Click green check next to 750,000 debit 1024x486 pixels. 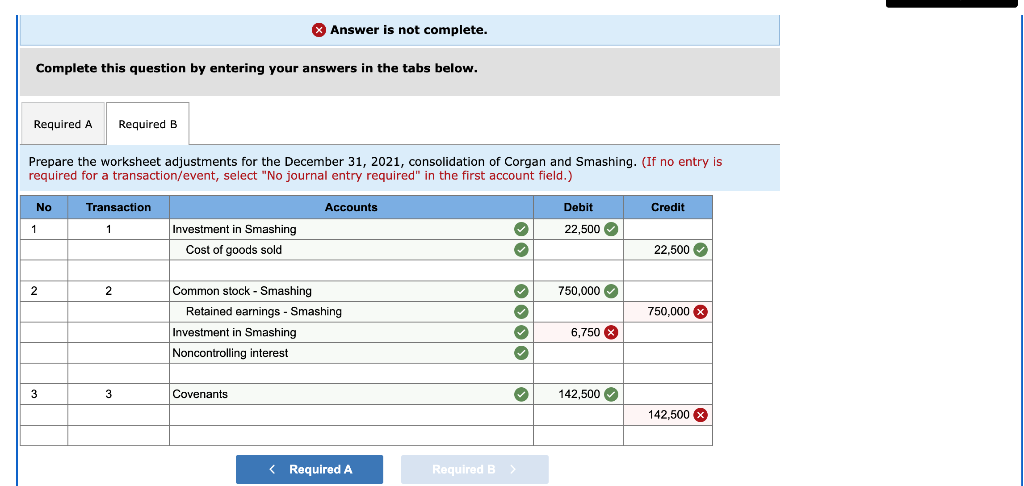pyautogui.click(x=611, y=291)
